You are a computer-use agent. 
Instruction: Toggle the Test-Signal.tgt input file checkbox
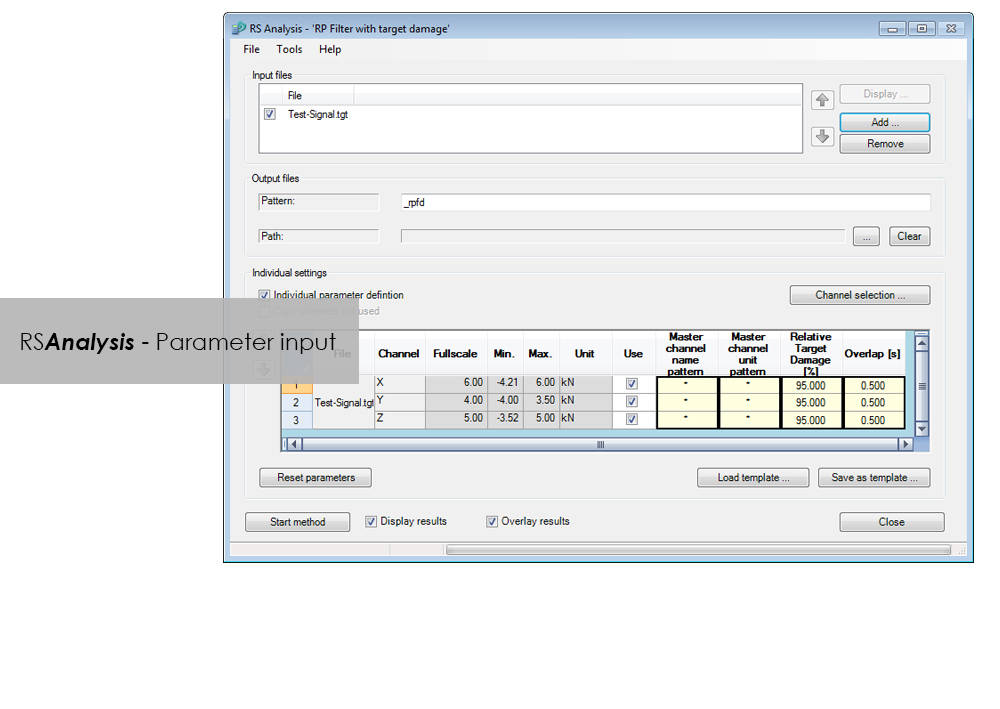point(270,115)
